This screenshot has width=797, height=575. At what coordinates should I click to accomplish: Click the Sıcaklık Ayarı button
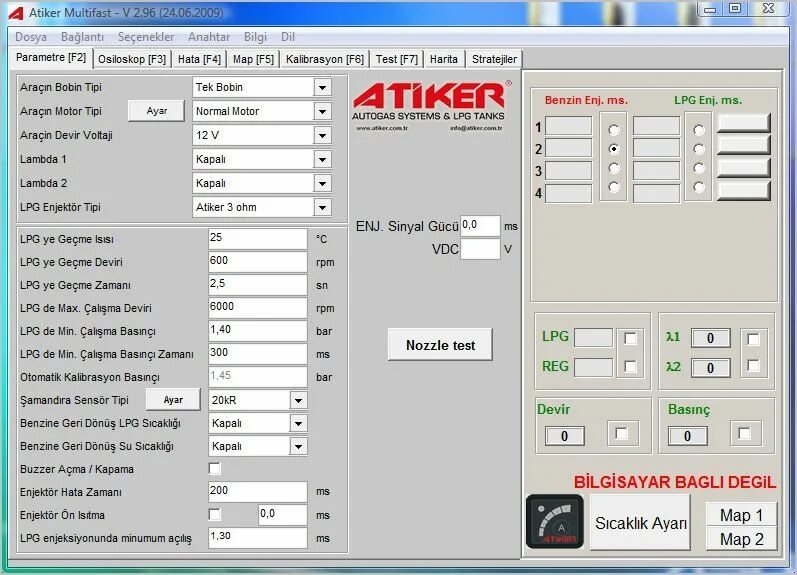coord(640,523)
